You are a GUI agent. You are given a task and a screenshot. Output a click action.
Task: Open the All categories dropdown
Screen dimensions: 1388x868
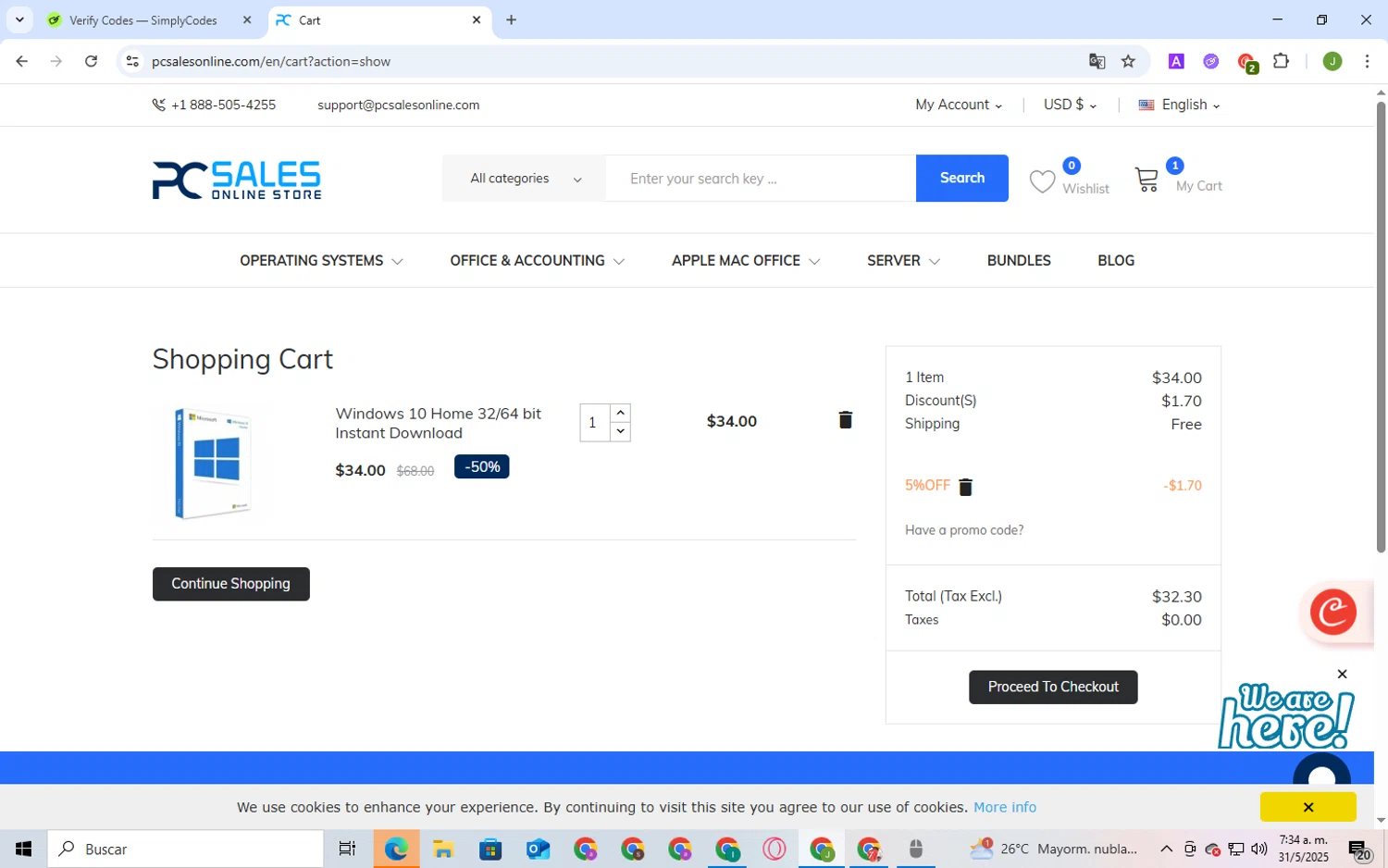524,179
